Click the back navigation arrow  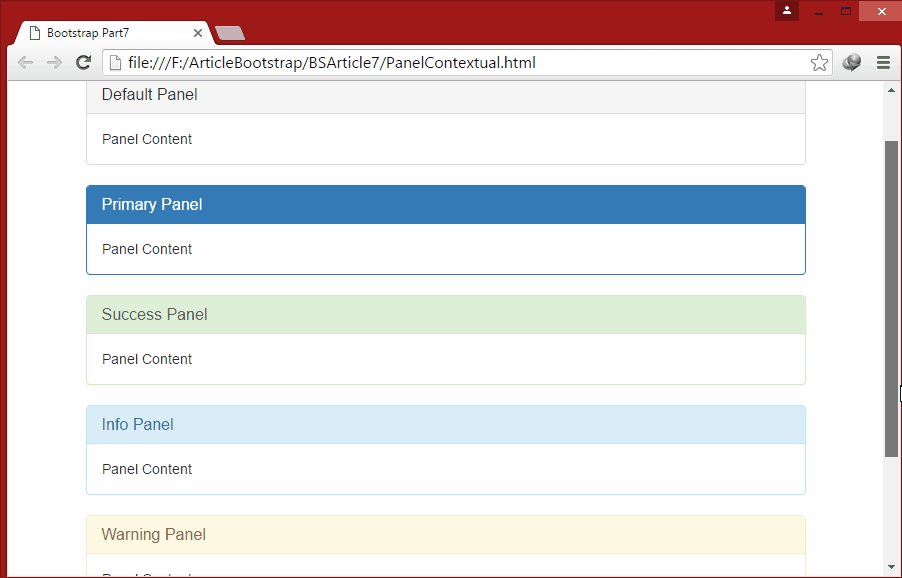(x=25, y=62)
